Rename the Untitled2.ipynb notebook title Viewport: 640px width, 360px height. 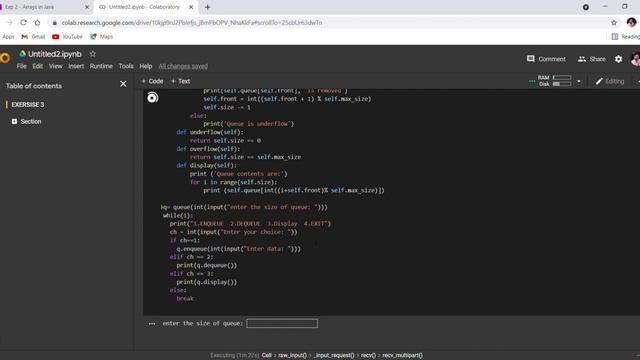click(x=55, y=54)
